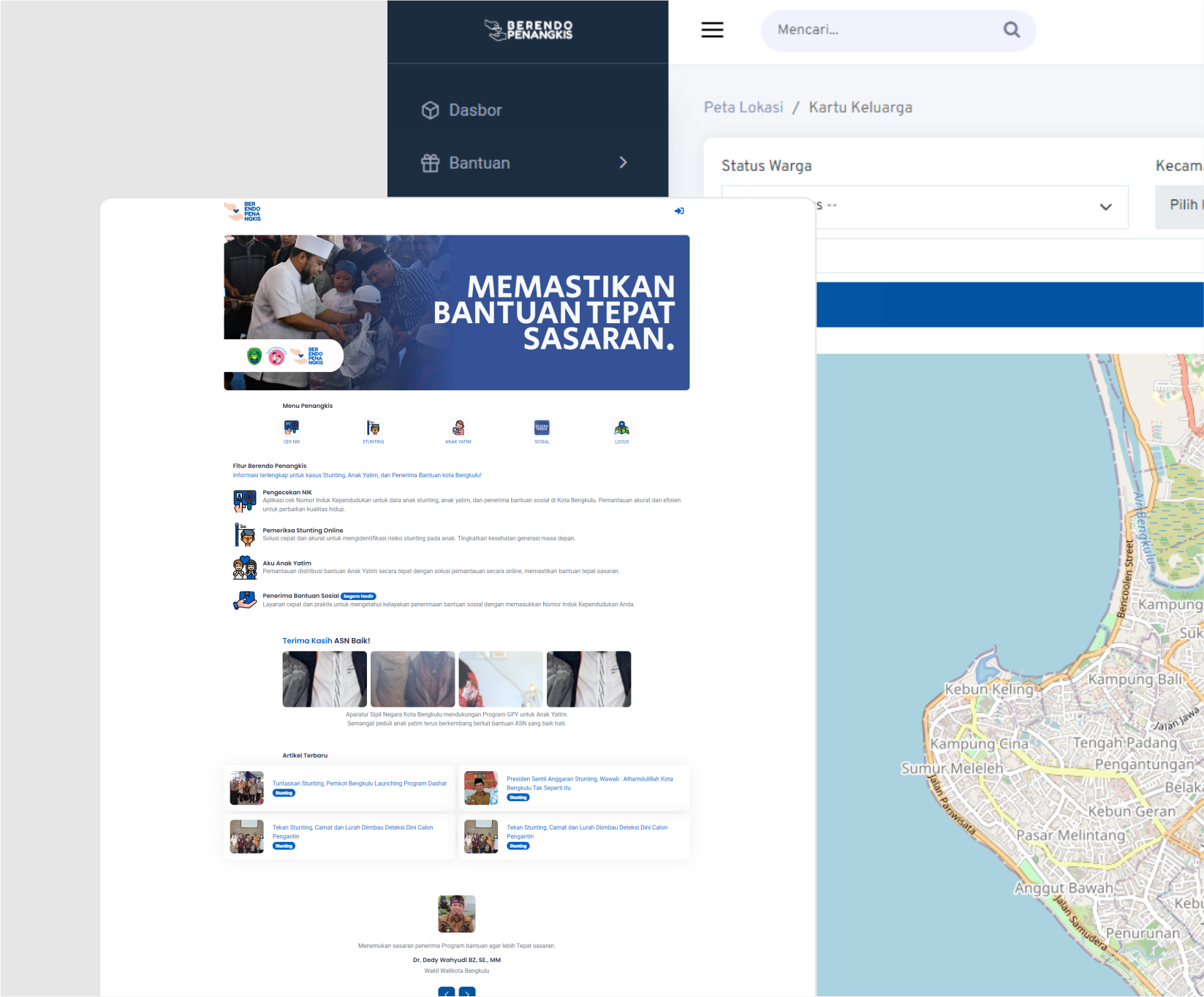Click Pasar Melintang label on the map
Screen dimensions: 1204x997
(1071, 835)
